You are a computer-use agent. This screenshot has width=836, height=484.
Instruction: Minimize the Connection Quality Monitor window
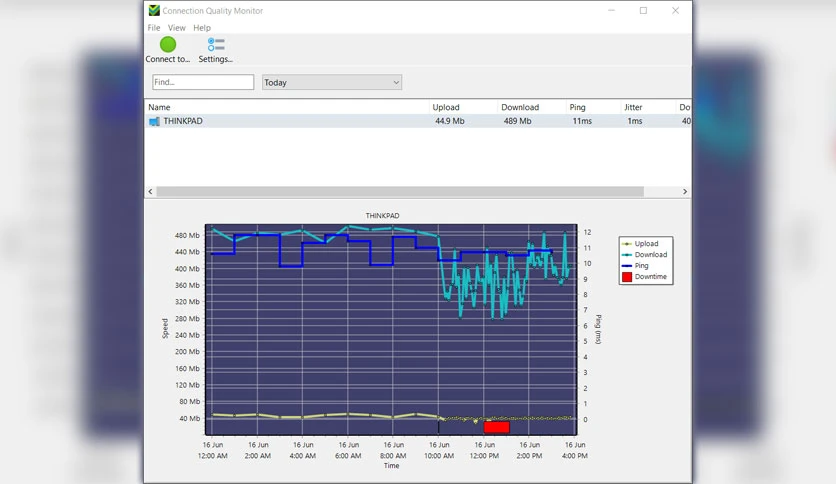(x=612, y=11)
